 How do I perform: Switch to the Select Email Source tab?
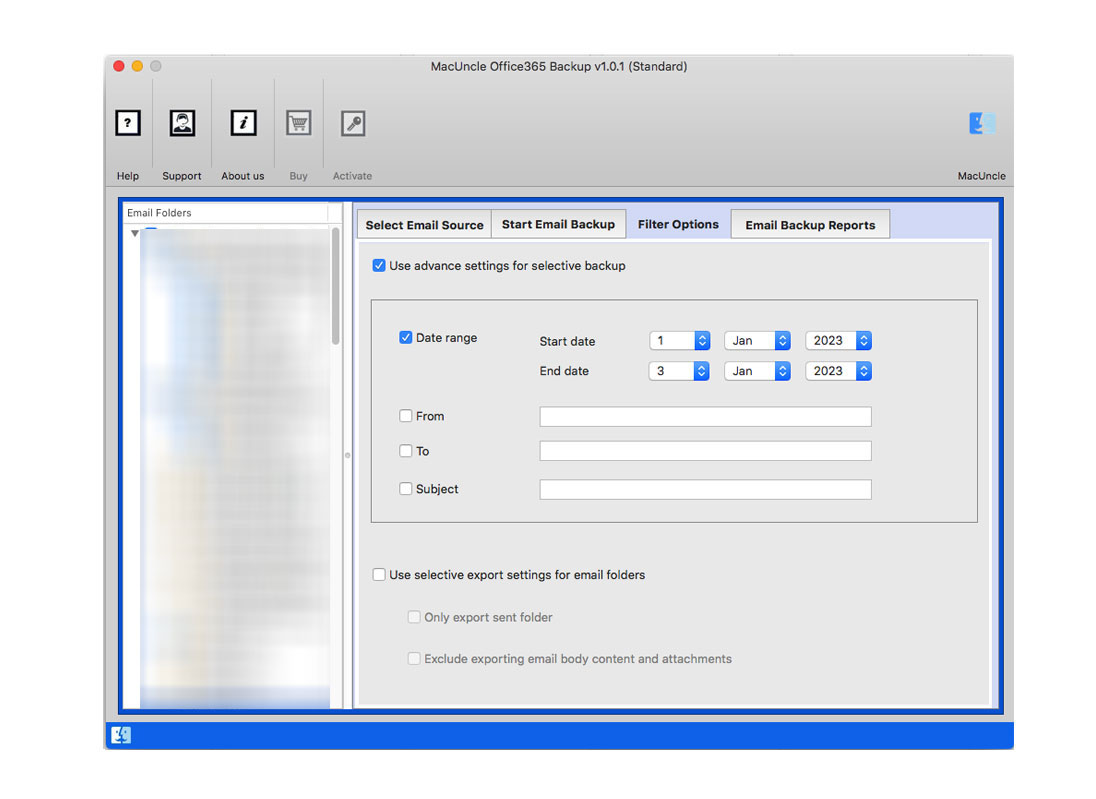point(423,224)
